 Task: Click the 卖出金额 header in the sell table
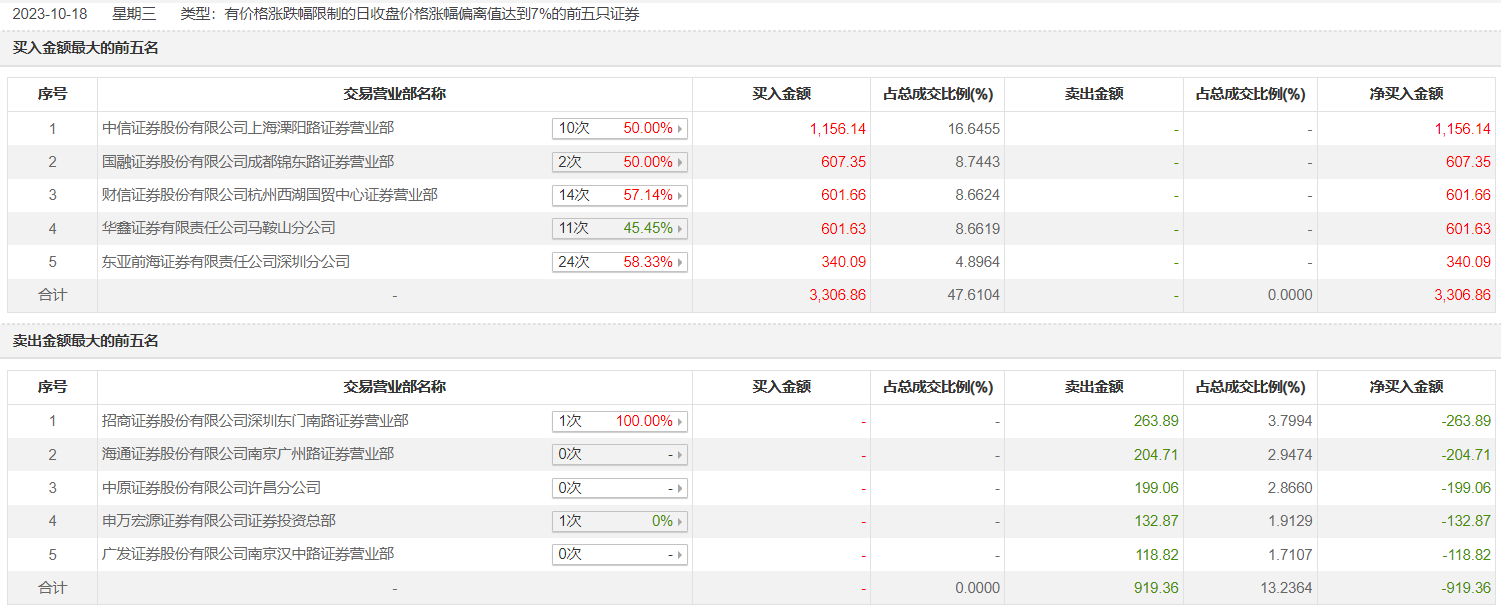pos(1093,387)
